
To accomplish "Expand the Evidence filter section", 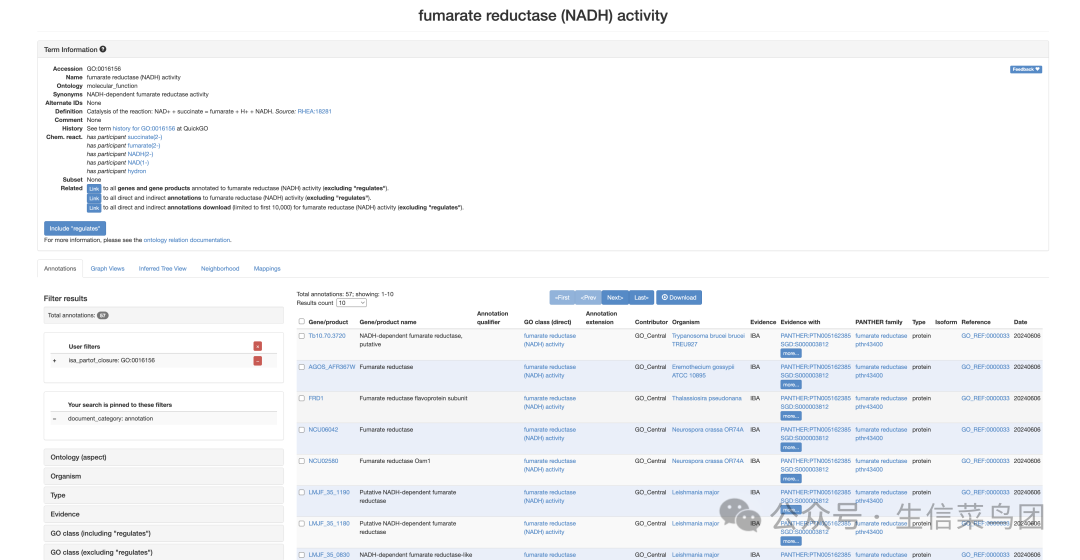I will [164, 514].
